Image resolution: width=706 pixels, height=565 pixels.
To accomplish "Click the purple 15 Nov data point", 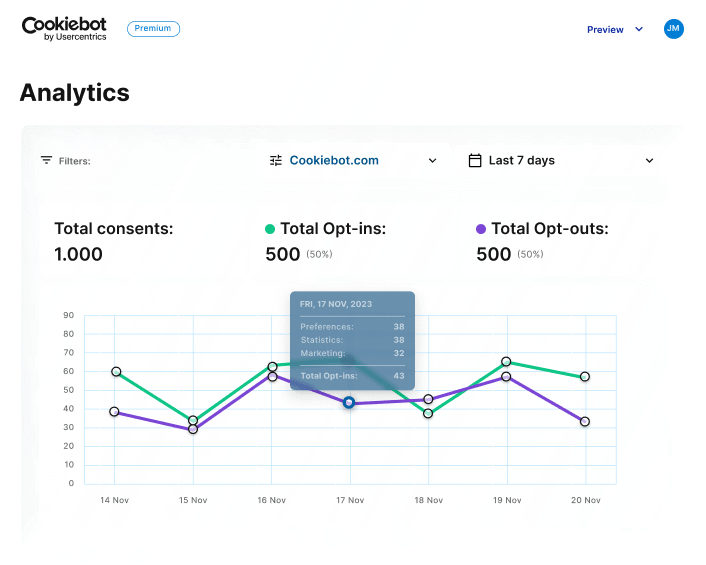I will tap(193, 430).
